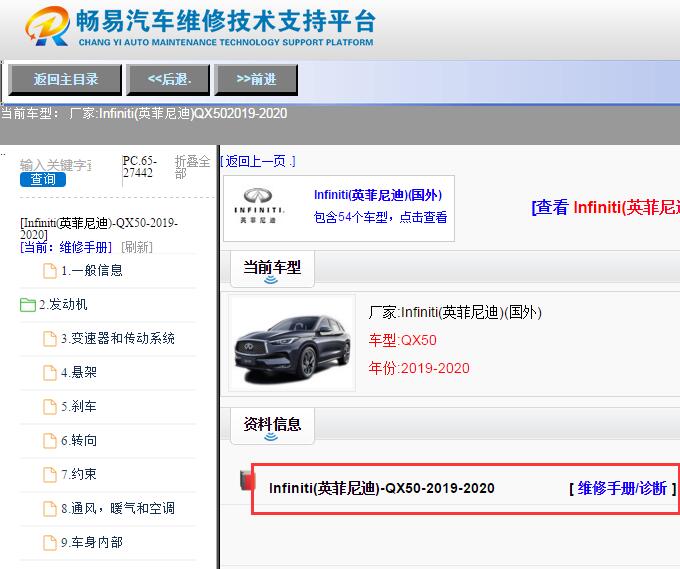This screenshot has width=680, height=569.
Task: Open the 5.刹车 section
Action: 79,406
